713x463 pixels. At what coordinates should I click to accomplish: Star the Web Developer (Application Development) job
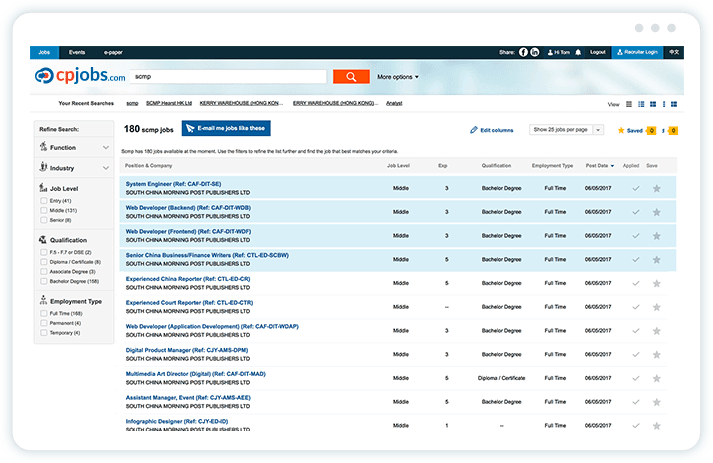point(656,331)
